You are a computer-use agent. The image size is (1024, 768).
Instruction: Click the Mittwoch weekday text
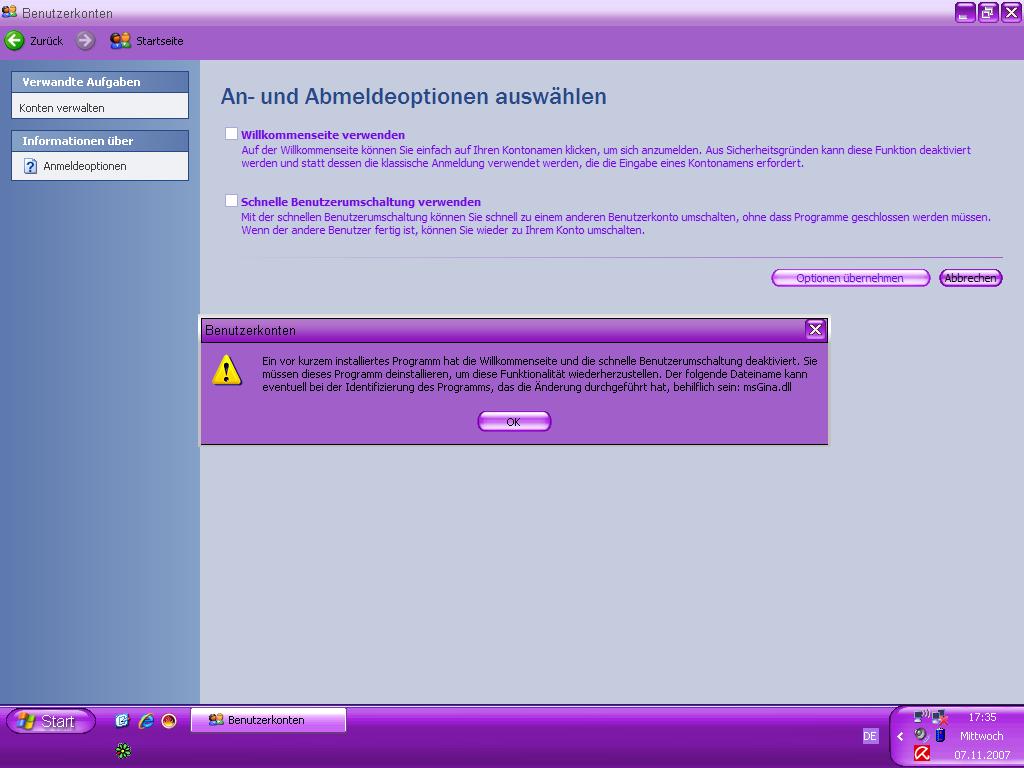point(982,736)
